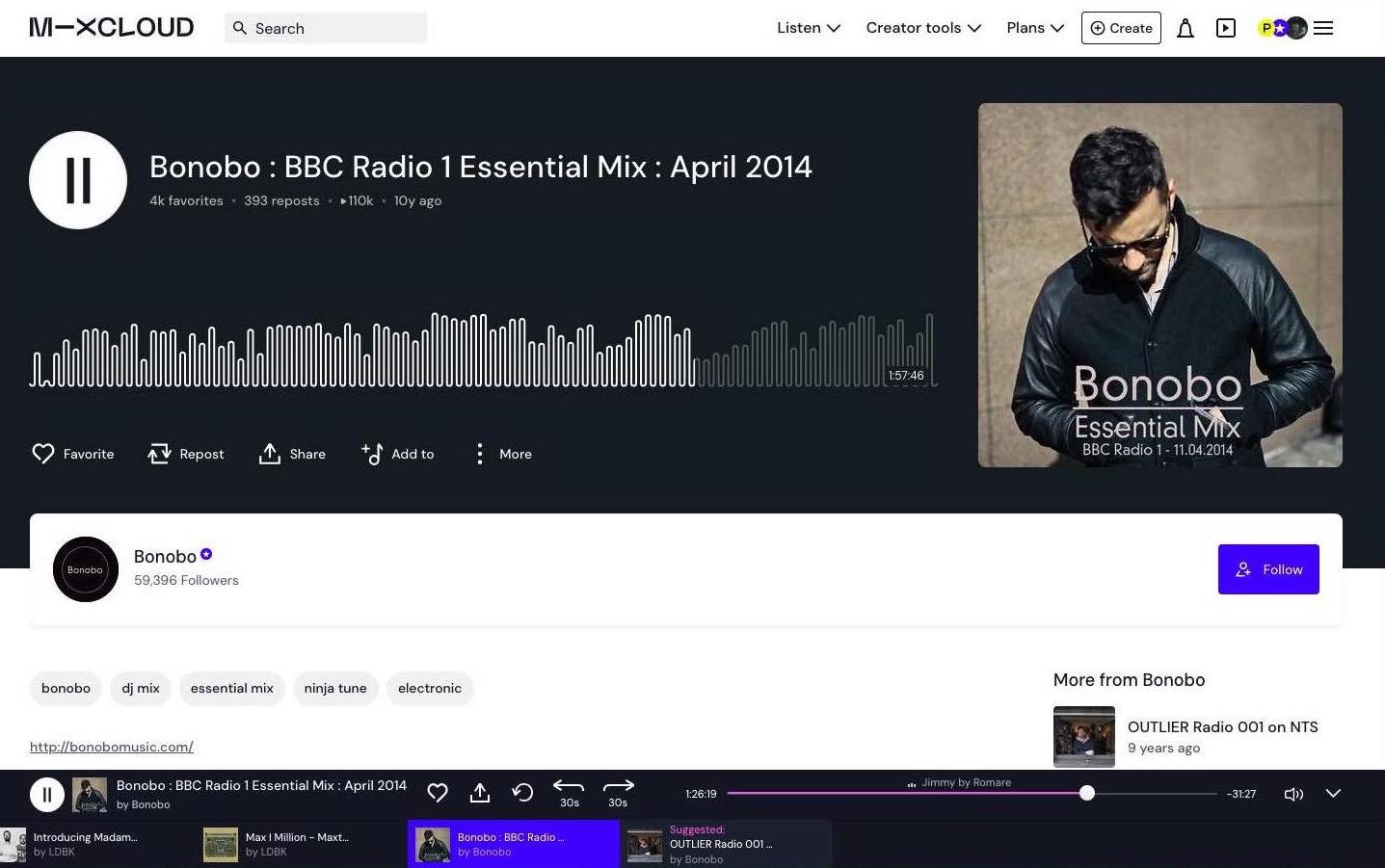Open the hamburger navigation menu
The width and height of the screenshot is (1385, 868).
click(1323, 28)
